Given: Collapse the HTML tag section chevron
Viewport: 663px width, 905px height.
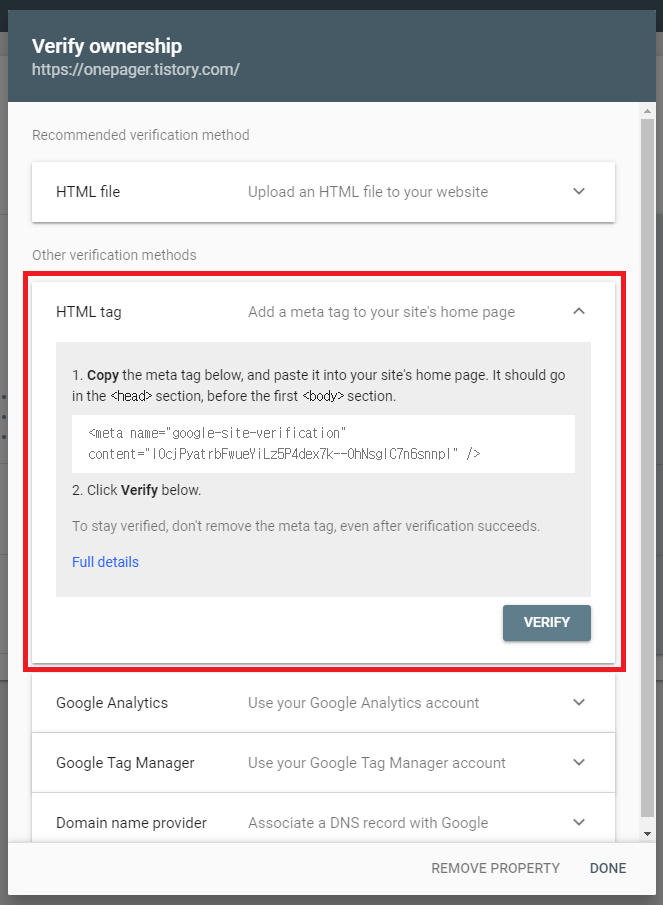Looking at the screenshot, I should tap(579, 312).
